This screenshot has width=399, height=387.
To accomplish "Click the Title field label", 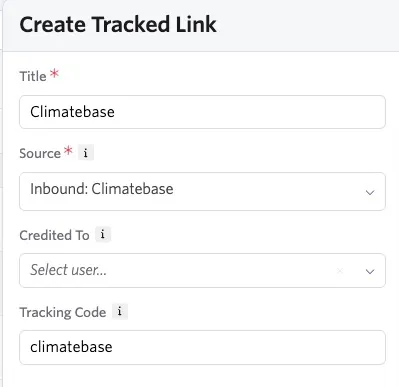I will [33, 76].
